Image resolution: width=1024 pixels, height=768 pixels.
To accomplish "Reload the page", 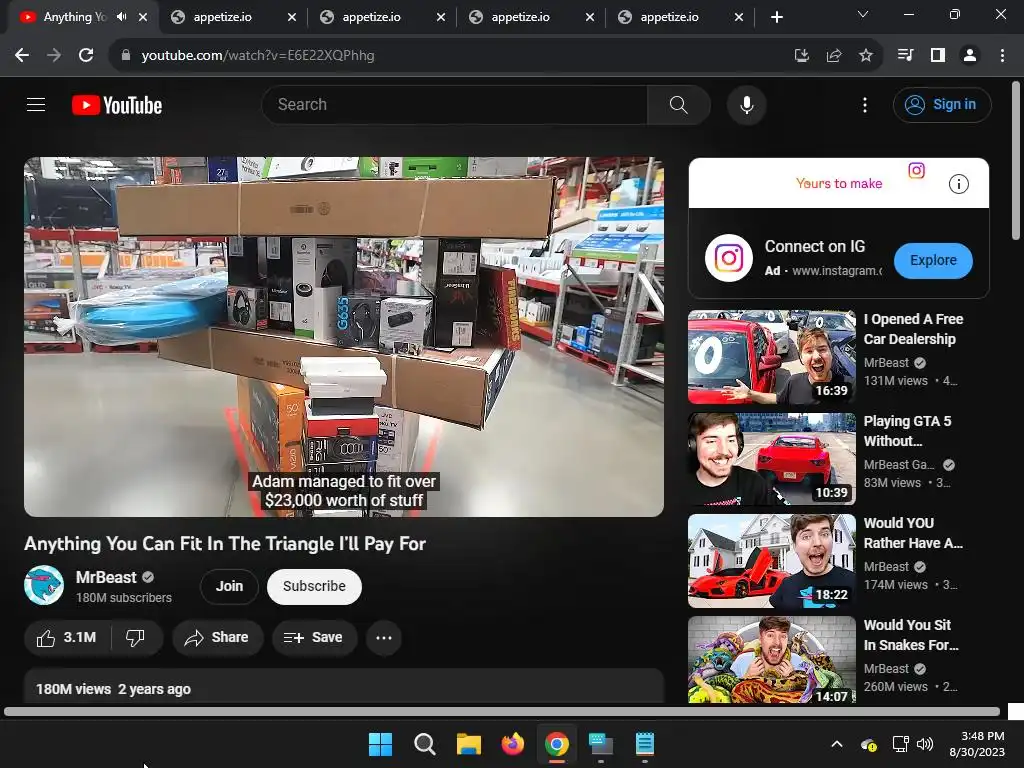I will coord(86,56).
